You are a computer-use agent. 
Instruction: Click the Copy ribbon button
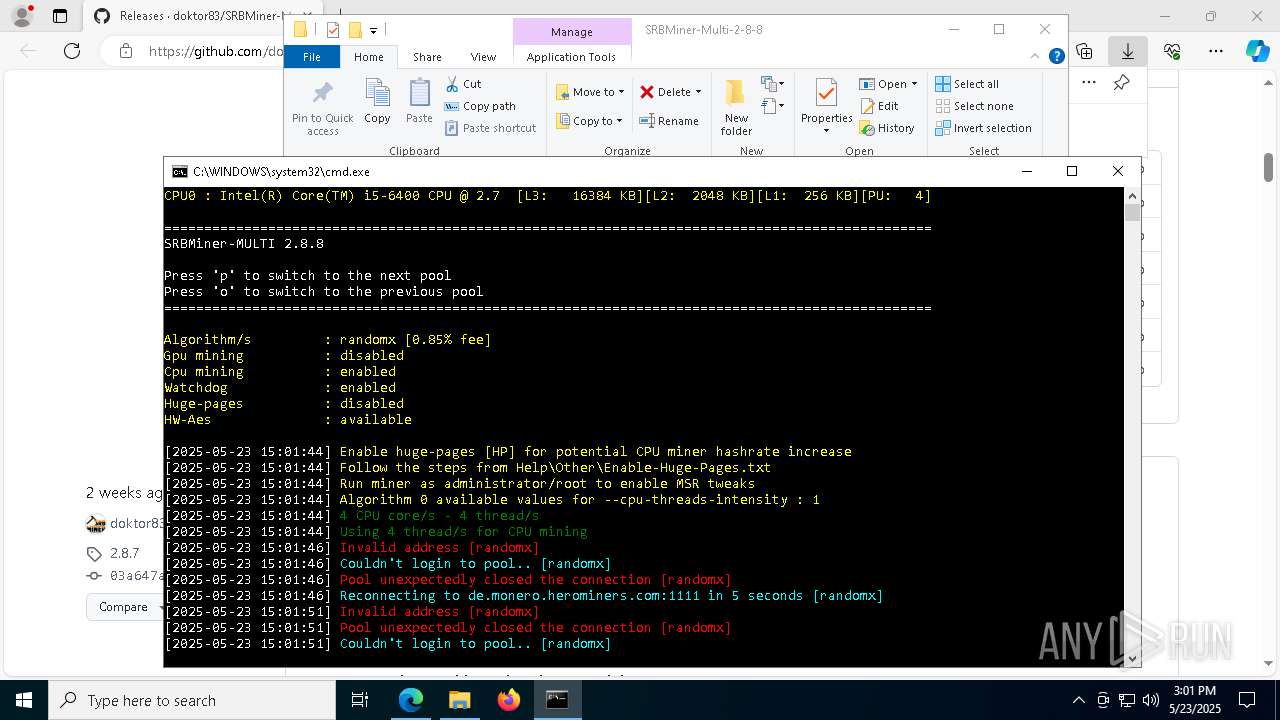tap(377, 102)
